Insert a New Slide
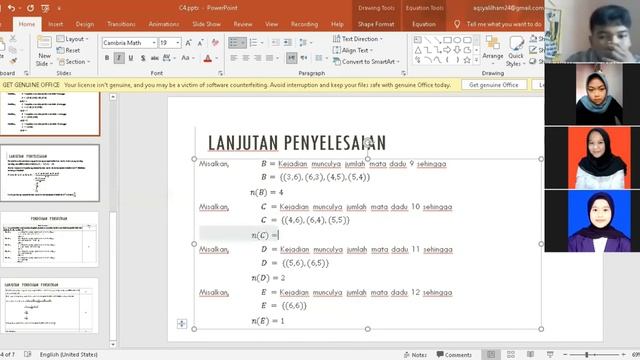The height and width of the screenshot is (360, 640). click(44, 51)
